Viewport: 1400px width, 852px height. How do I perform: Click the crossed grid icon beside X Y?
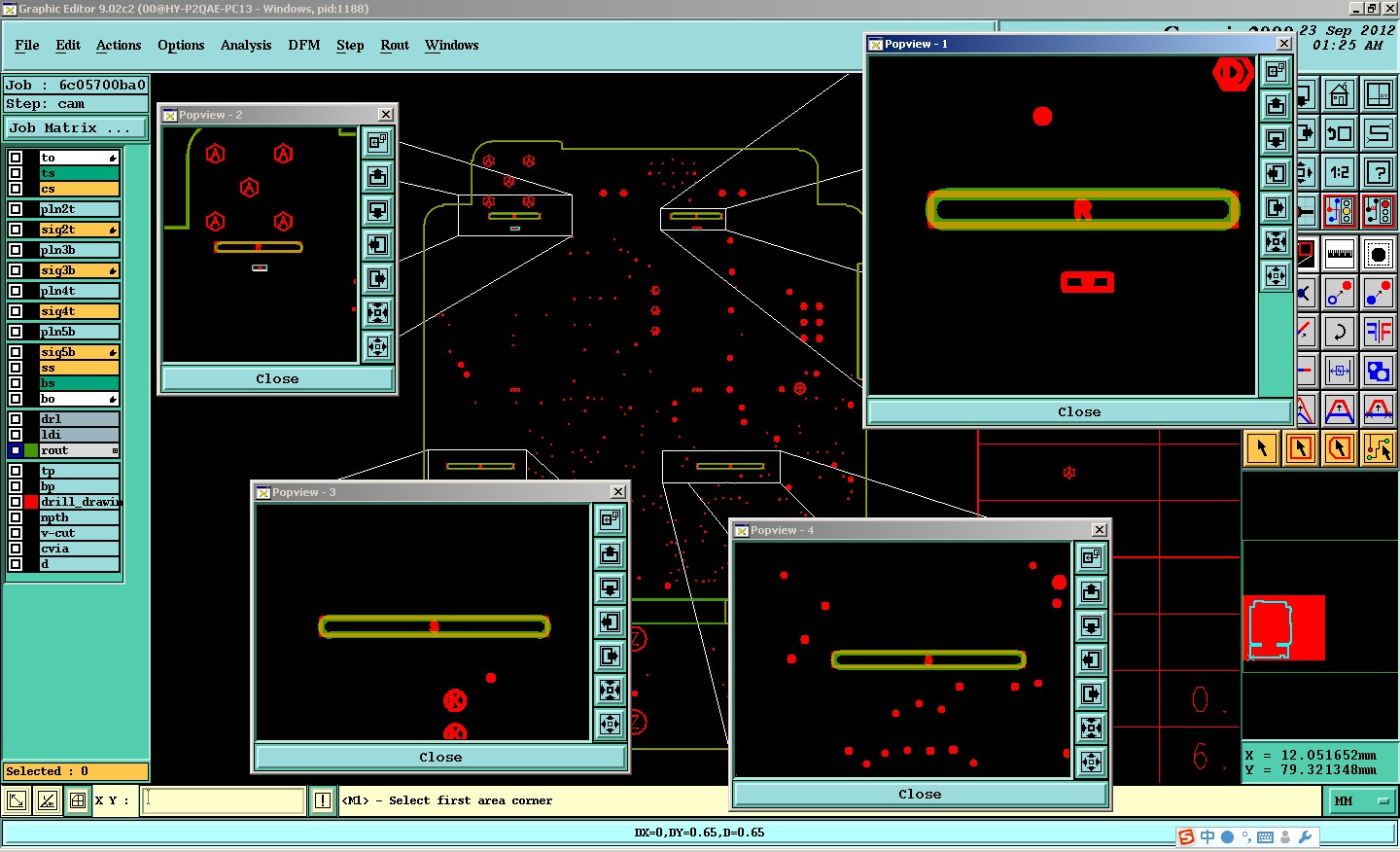78,800
